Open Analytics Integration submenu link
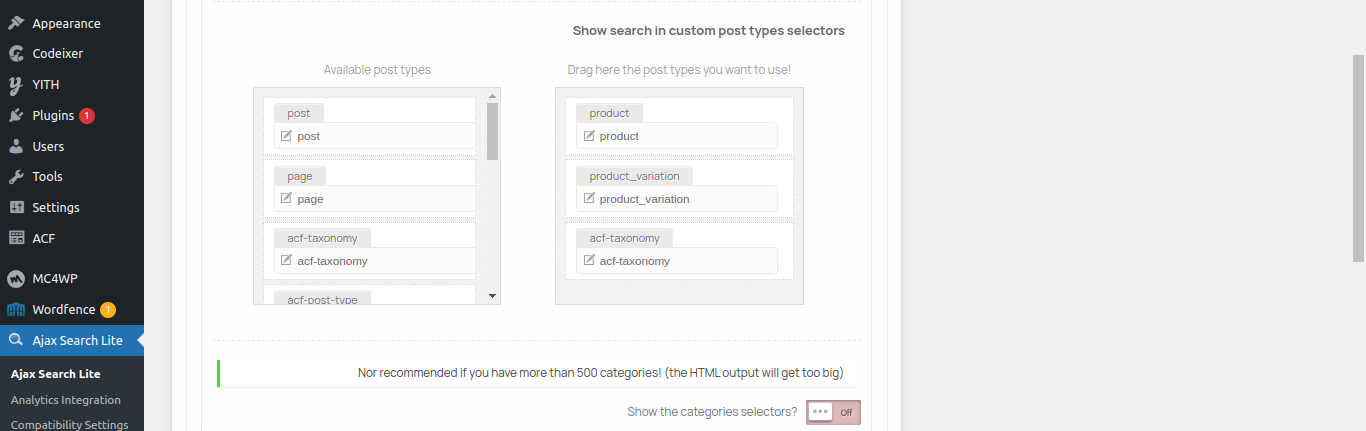The height and width of the screenshot is (431, 1366). [66, 400]
